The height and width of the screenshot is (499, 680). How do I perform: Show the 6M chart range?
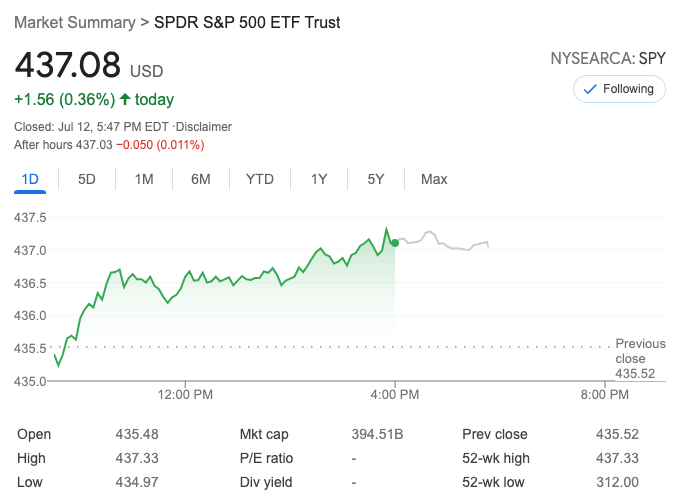click(x=201, y=179)
